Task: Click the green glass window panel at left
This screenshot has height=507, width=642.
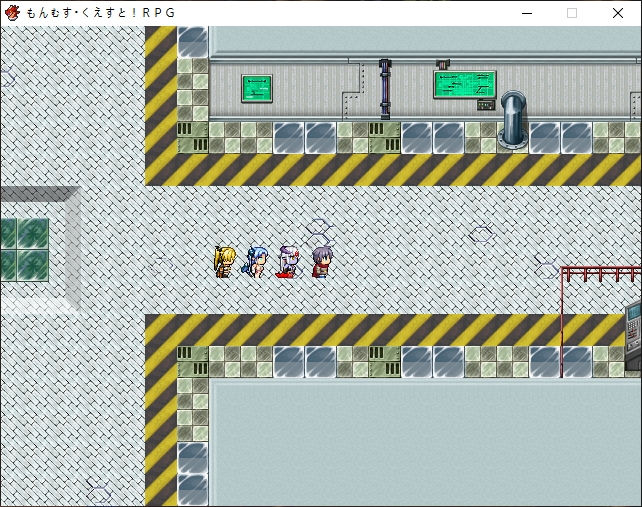Action: (25, 249)
